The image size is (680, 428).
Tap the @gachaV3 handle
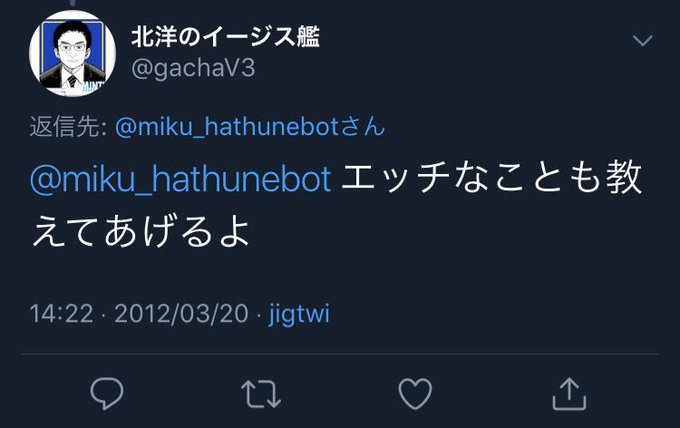(193, 68)
